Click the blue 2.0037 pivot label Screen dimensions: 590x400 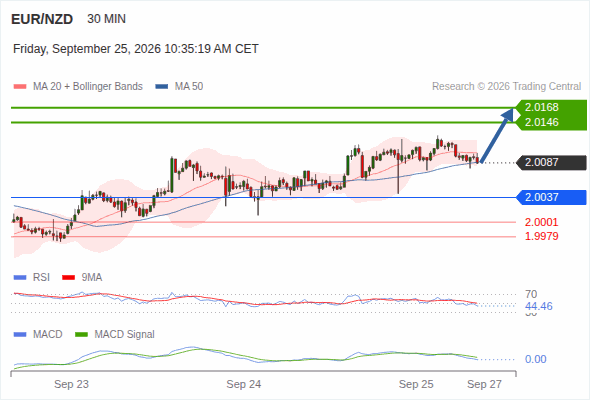pyautogui.click(x=551, y=197)
